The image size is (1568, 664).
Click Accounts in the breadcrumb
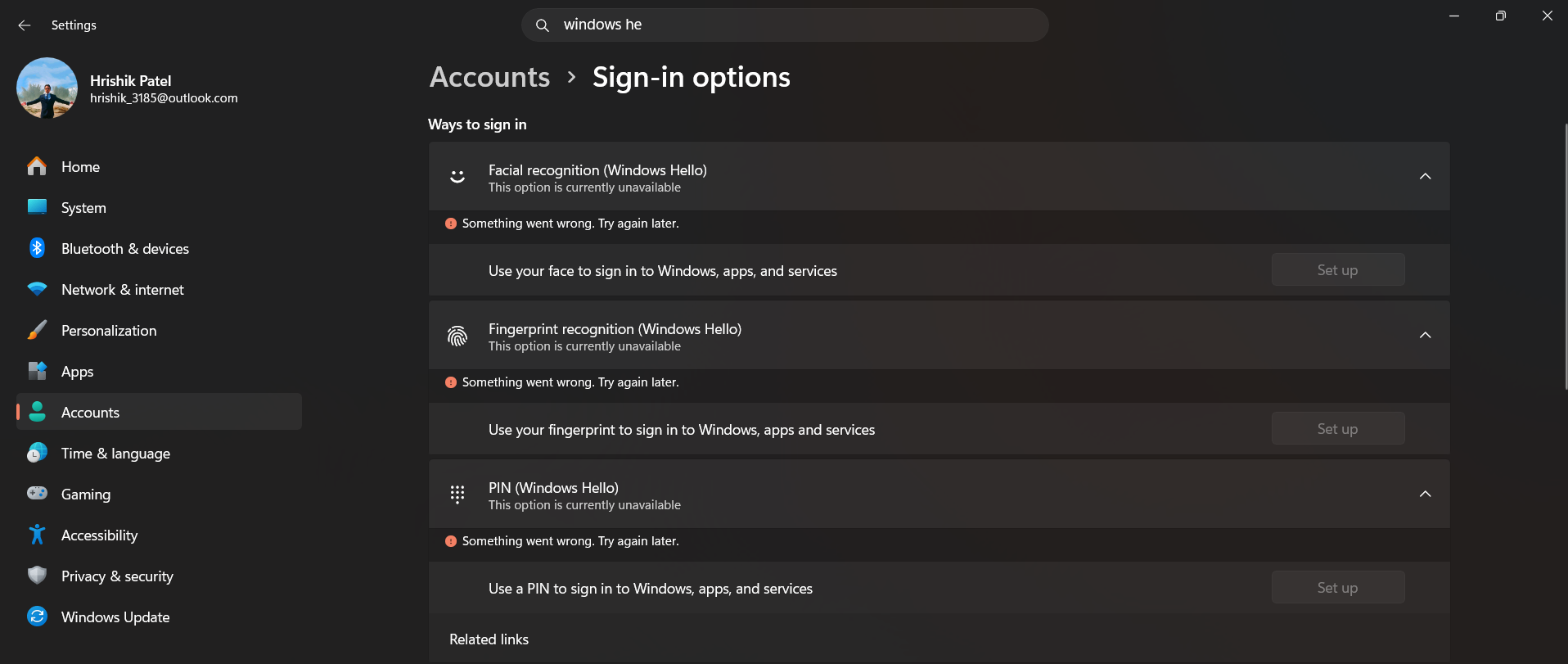point(489,77)
